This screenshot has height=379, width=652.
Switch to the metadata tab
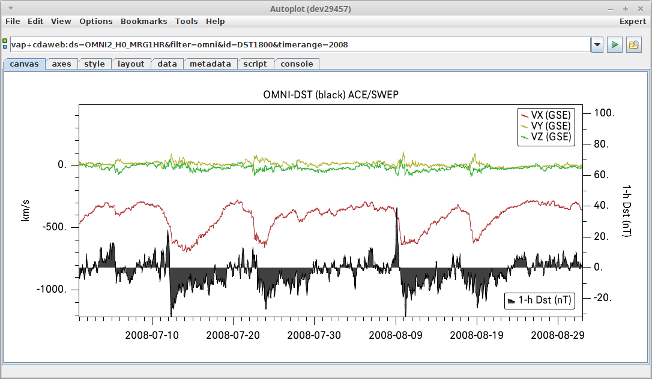[210, 64]
